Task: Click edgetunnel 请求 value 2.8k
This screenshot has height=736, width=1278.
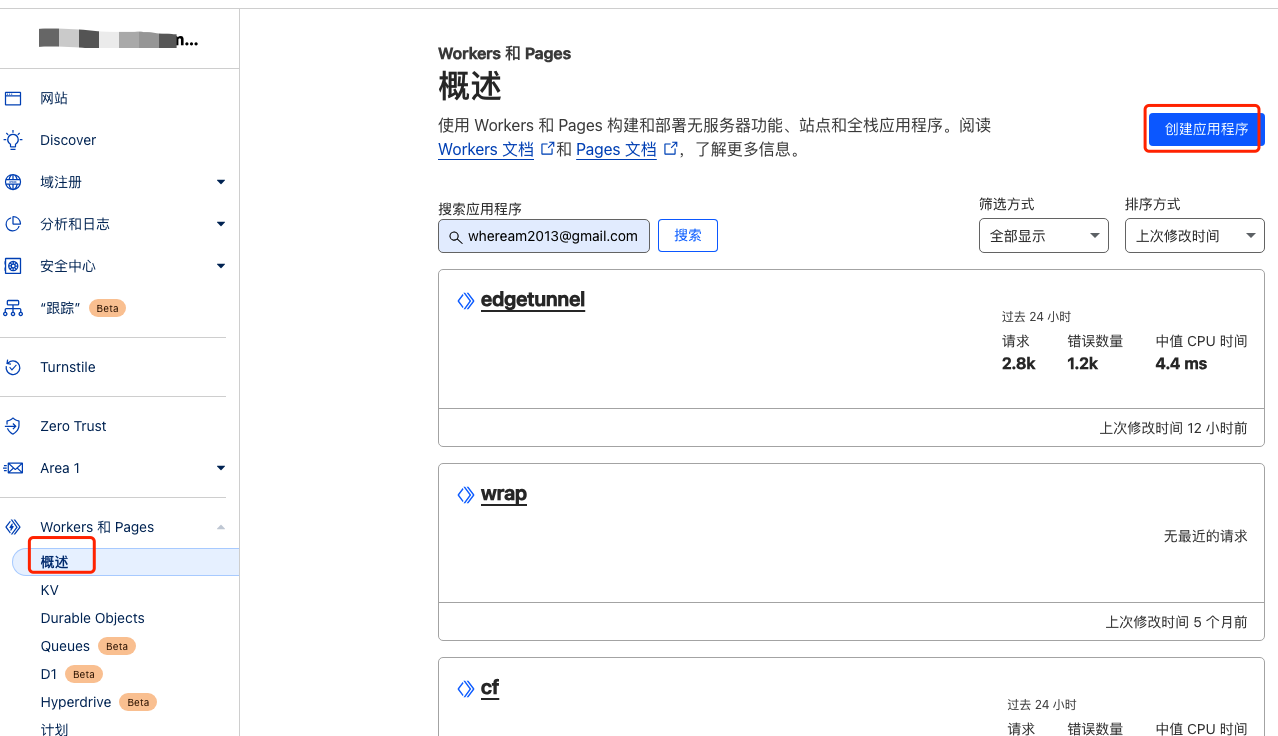Action: point(1019,364)
